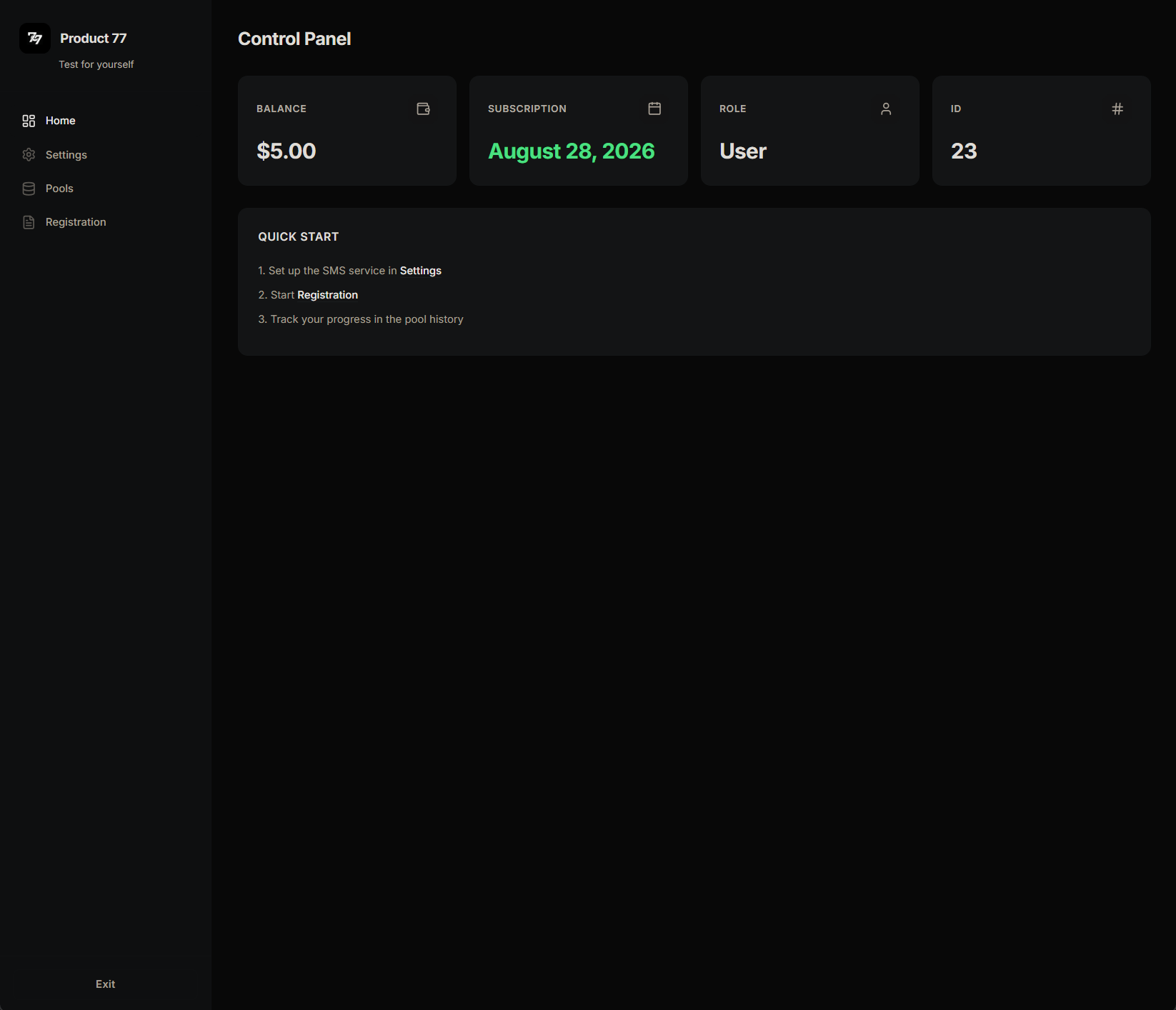Image resolution: width=1176 pixels, height=1010 pixels.
Task: Click the wallet icon on Balance card
Action: tap(424, 109)
